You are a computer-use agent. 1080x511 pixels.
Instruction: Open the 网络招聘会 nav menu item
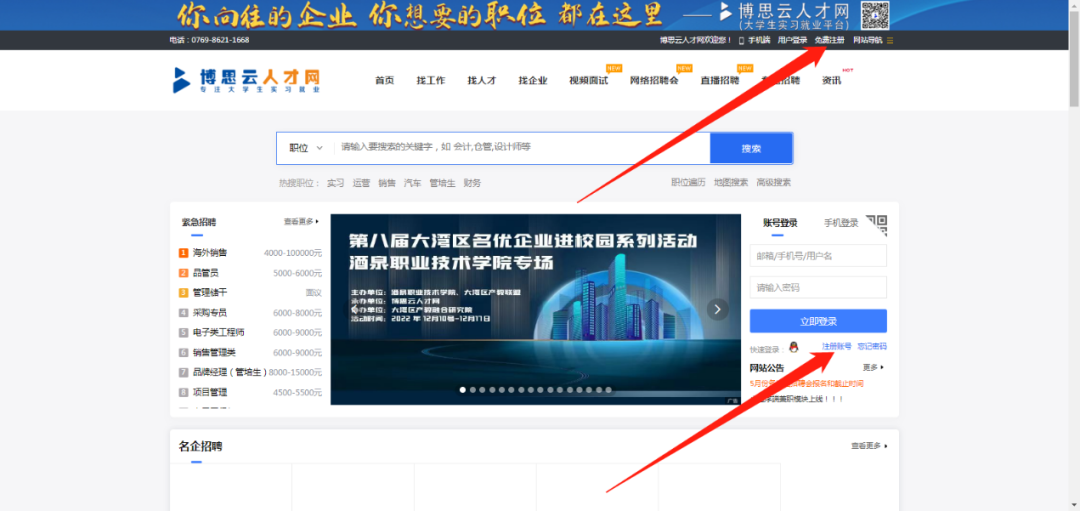pyautogui.click(x=654, y=81)
